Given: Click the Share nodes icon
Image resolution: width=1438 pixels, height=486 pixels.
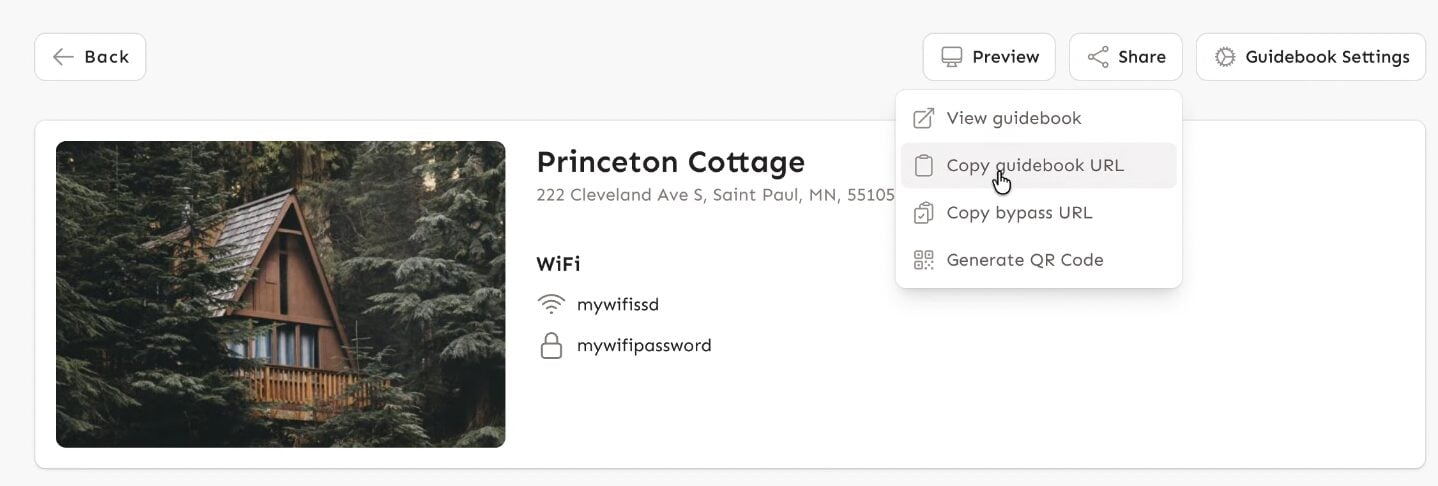Looking at the screenshot, I should (x=1098, y=57).
